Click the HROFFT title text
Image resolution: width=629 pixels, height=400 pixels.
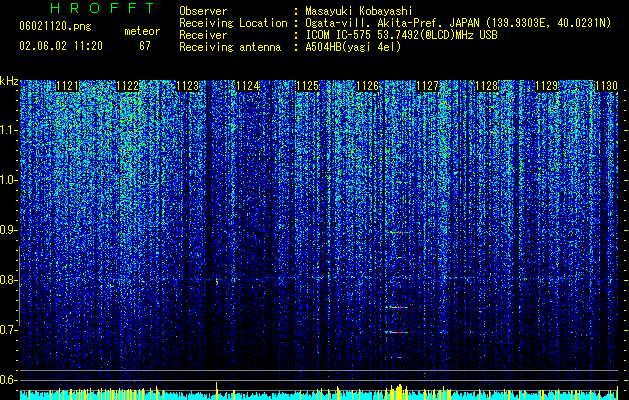103,8
